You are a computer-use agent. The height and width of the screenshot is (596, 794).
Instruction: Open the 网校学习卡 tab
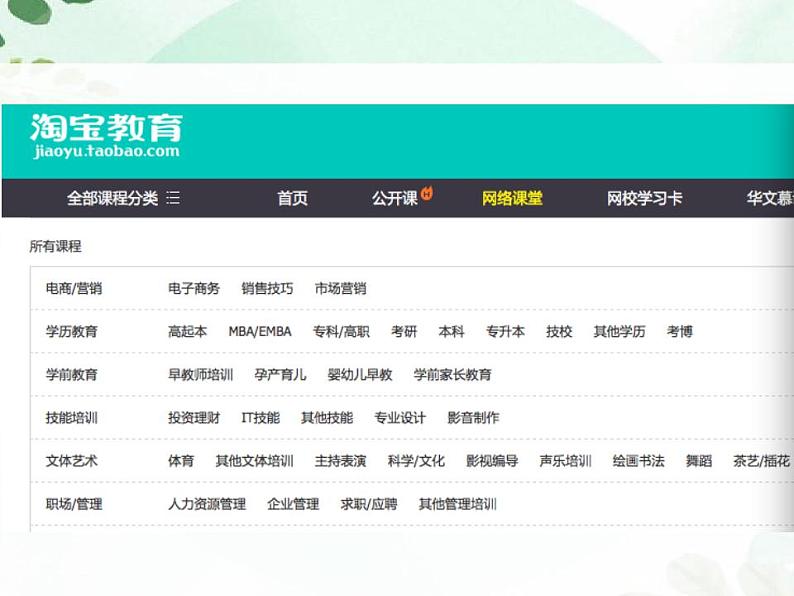644,198
